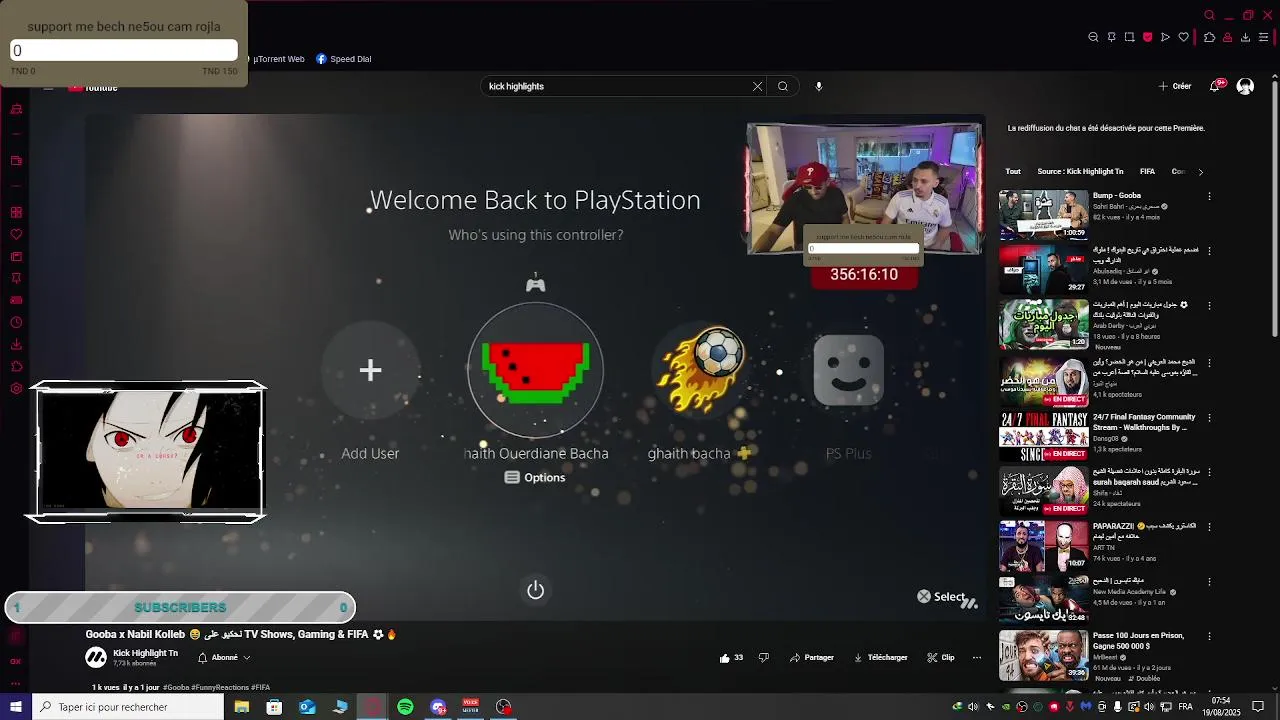This screenshot has height=720, width=1280.
Task: Open YouTube notifications bell
Action: pos(1216,86)
